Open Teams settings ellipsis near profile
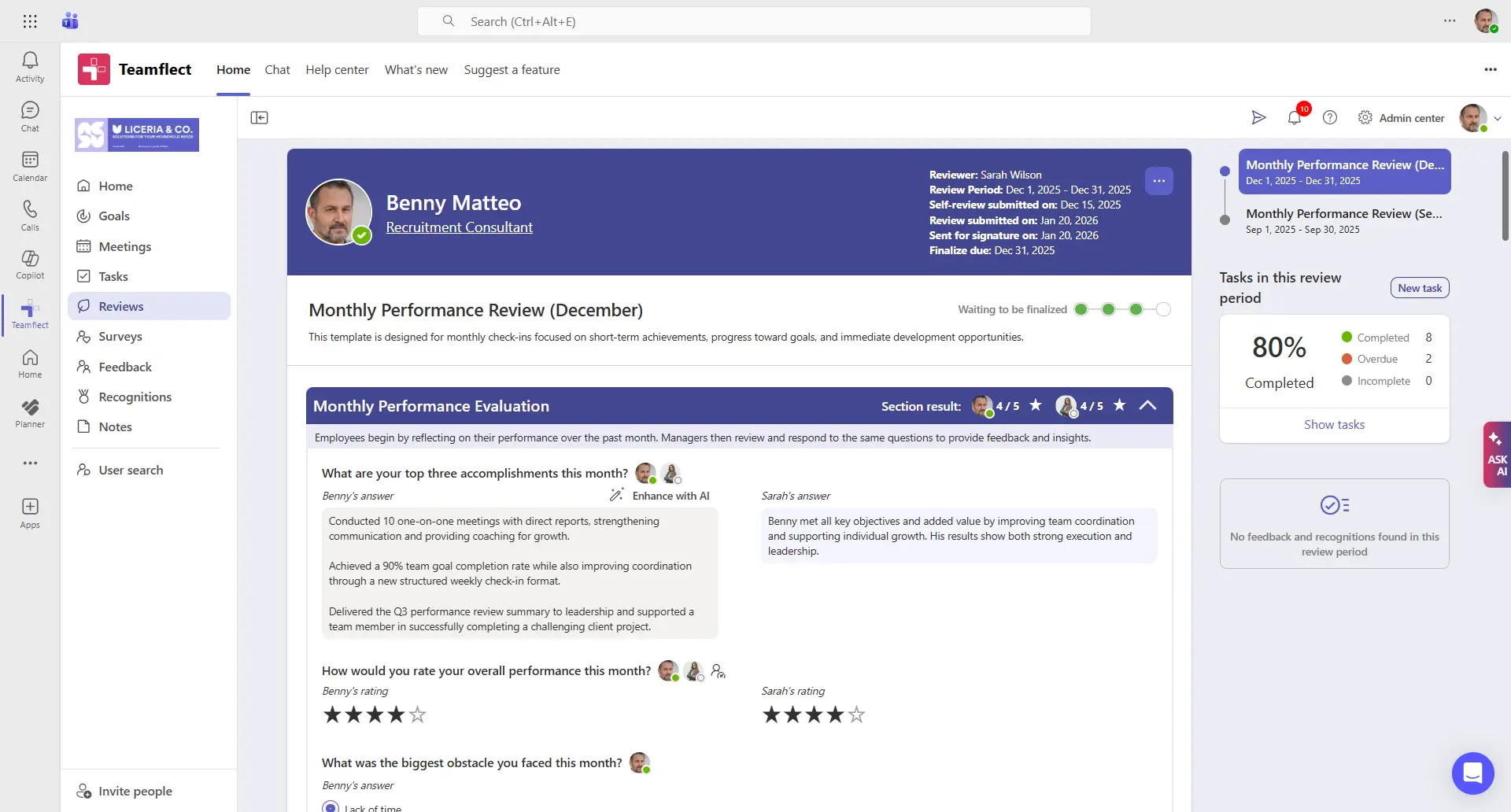Image resolution: width=1511 pixels, height=812 pixels. tap(1450, 21)
